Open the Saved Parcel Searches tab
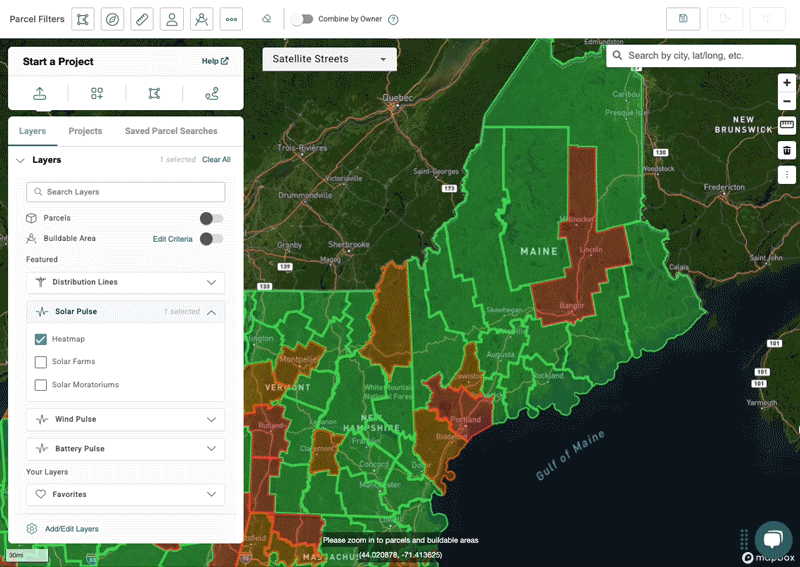This screenshot has height=567, width=800. [x=171, y=131]
